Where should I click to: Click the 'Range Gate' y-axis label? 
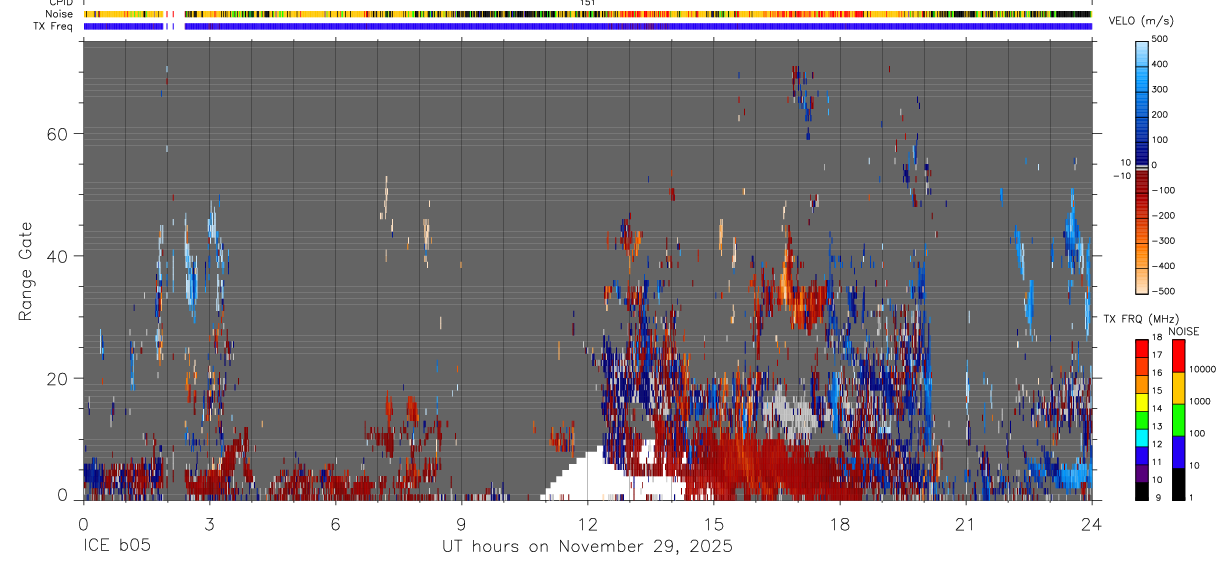coord(25,272)
